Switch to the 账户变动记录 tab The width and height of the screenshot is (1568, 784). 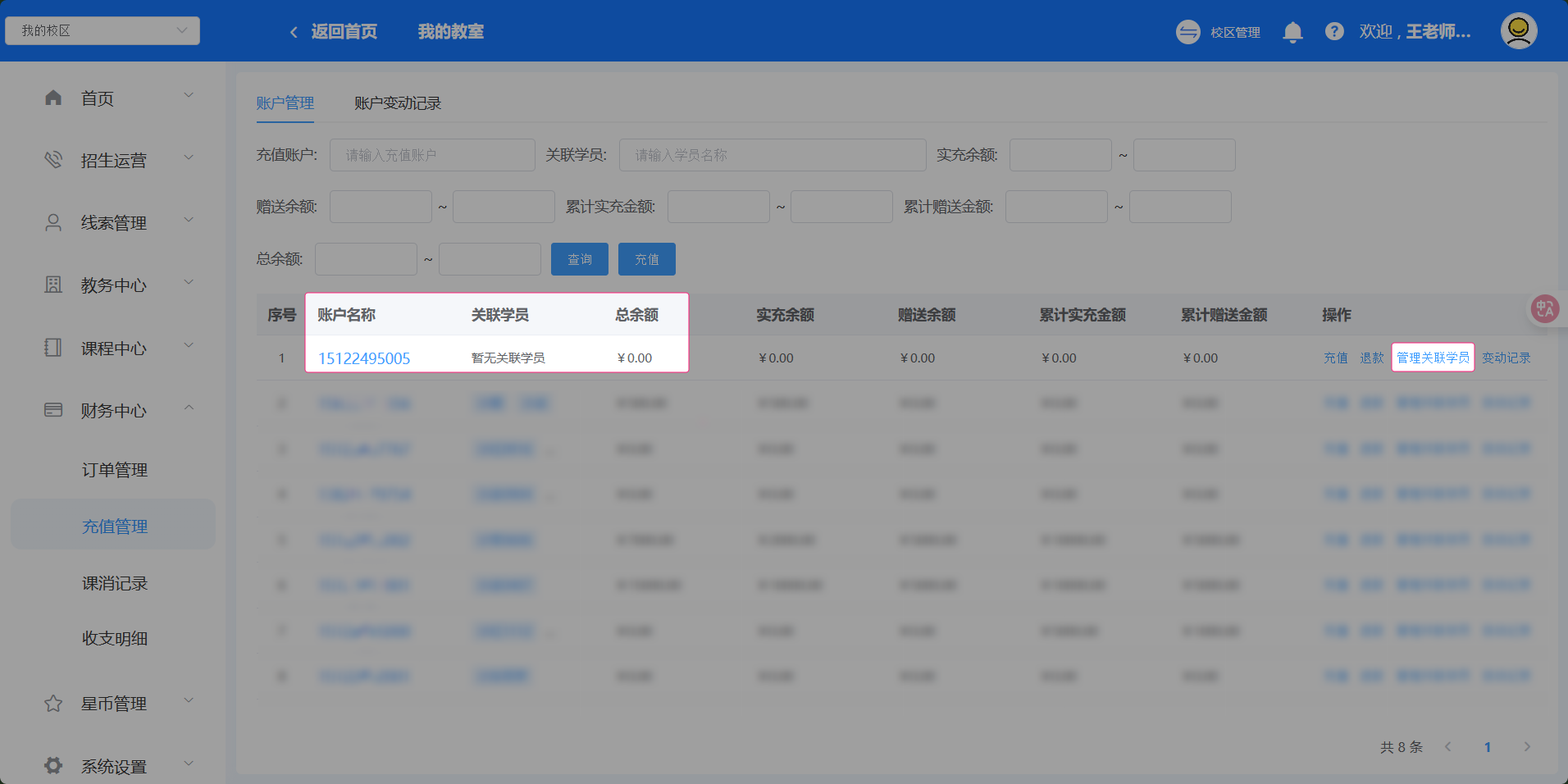tap(398, 103)
